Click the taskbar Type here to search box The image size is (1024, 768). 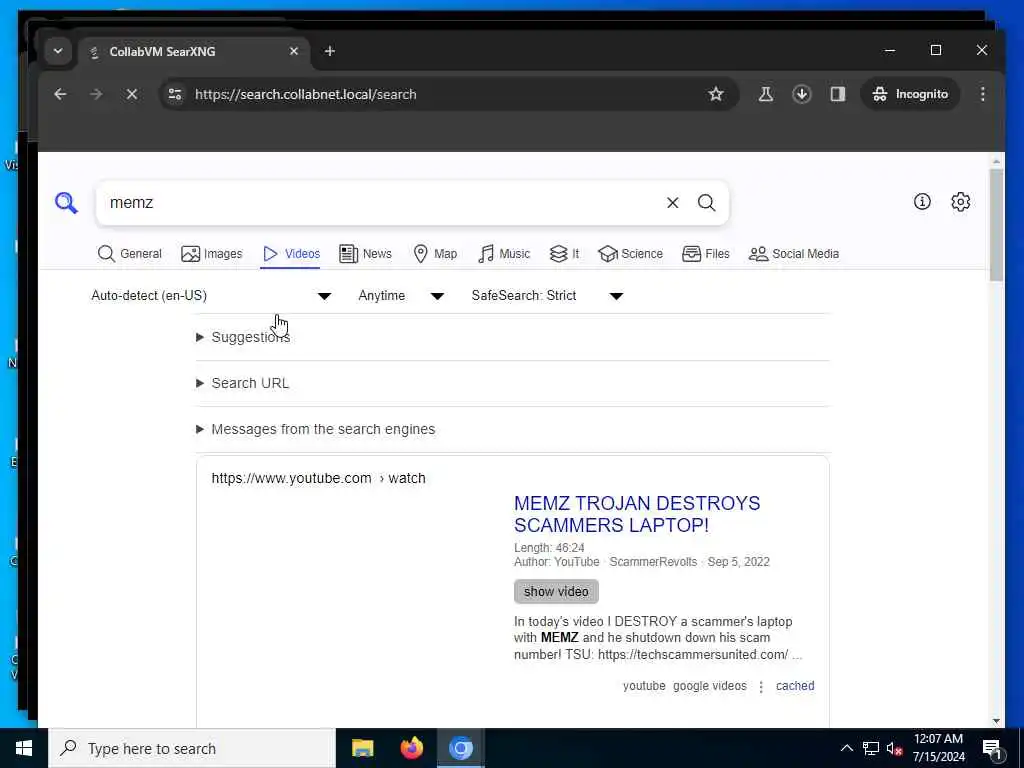click(x=191, y=748)
